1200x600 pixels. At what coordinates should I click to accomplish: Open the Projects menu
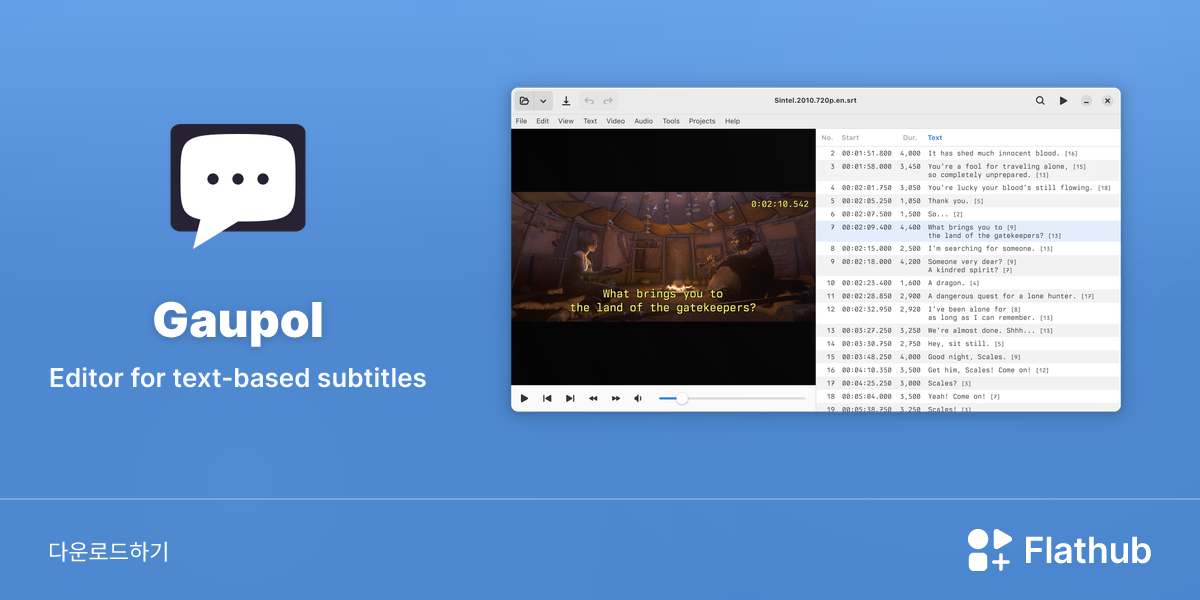pyautogui.click(x=702, y=121)
